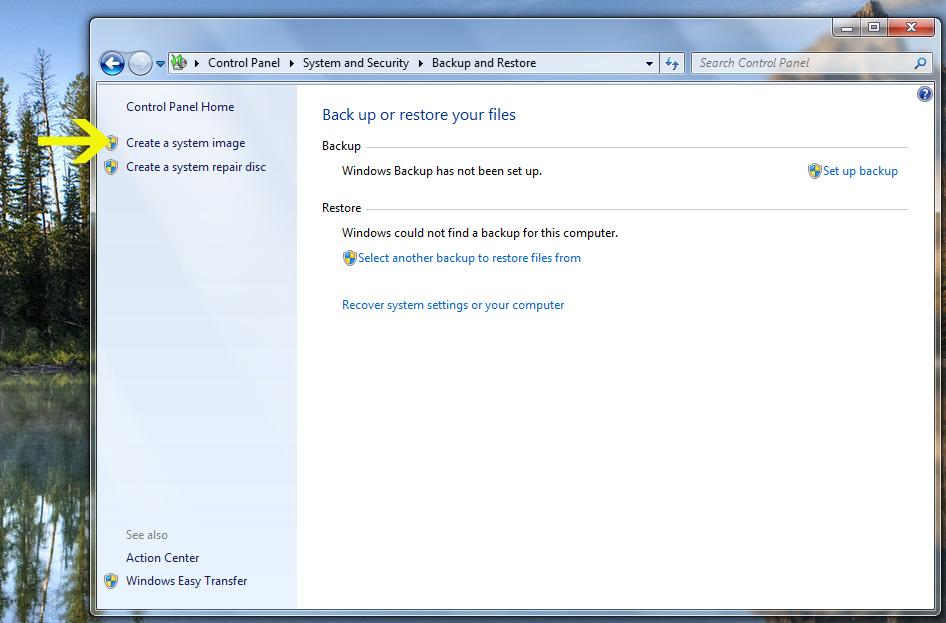
Task: Open the recent pages dropdown arrow
Action: [x=160, y=63]
